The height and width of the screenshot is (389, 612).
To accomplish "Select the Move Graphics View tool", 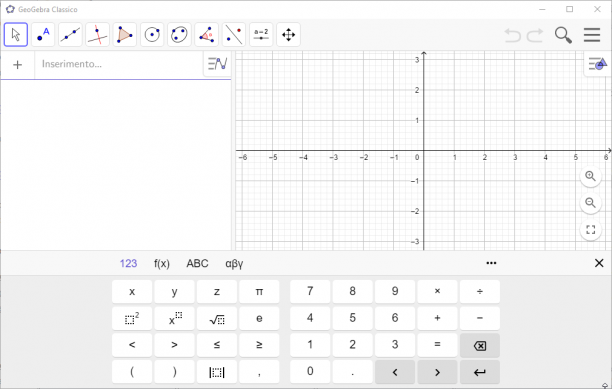I will pyautogui.click(x=288, y=35).
